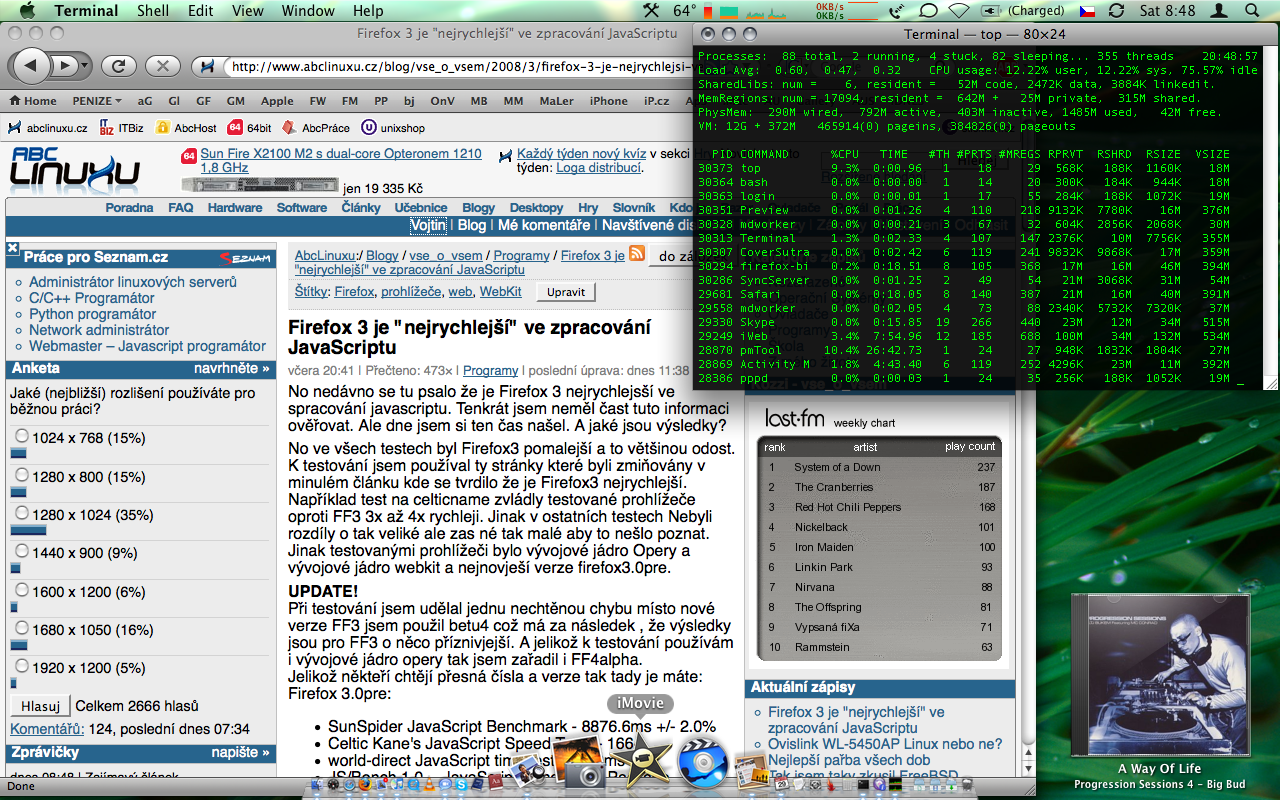
Task: Select poll option 1600 x 1200
Action: coord(22,591)
